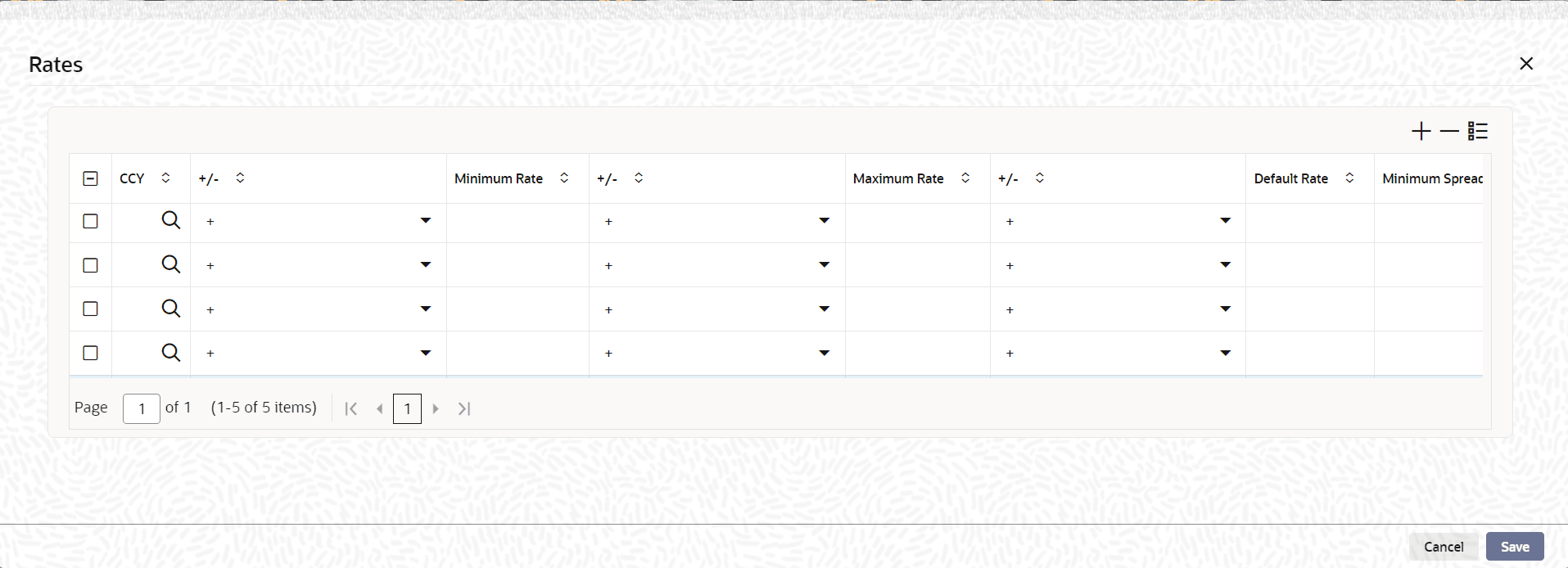1568x568 pixels.
Task: Sort by Default Rate column
Action: tap(1349, 178)
